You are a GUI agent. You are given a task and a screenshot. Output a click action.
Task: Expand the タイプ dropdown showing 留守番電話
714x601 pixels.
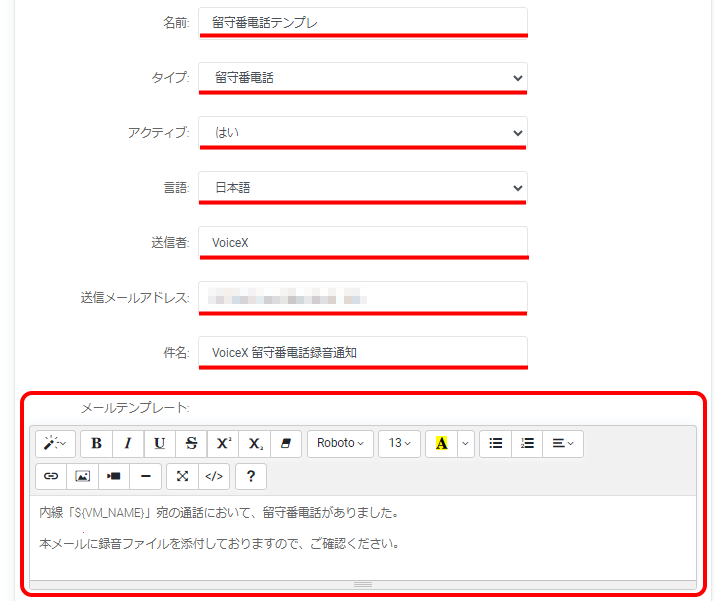click(362, 77)
